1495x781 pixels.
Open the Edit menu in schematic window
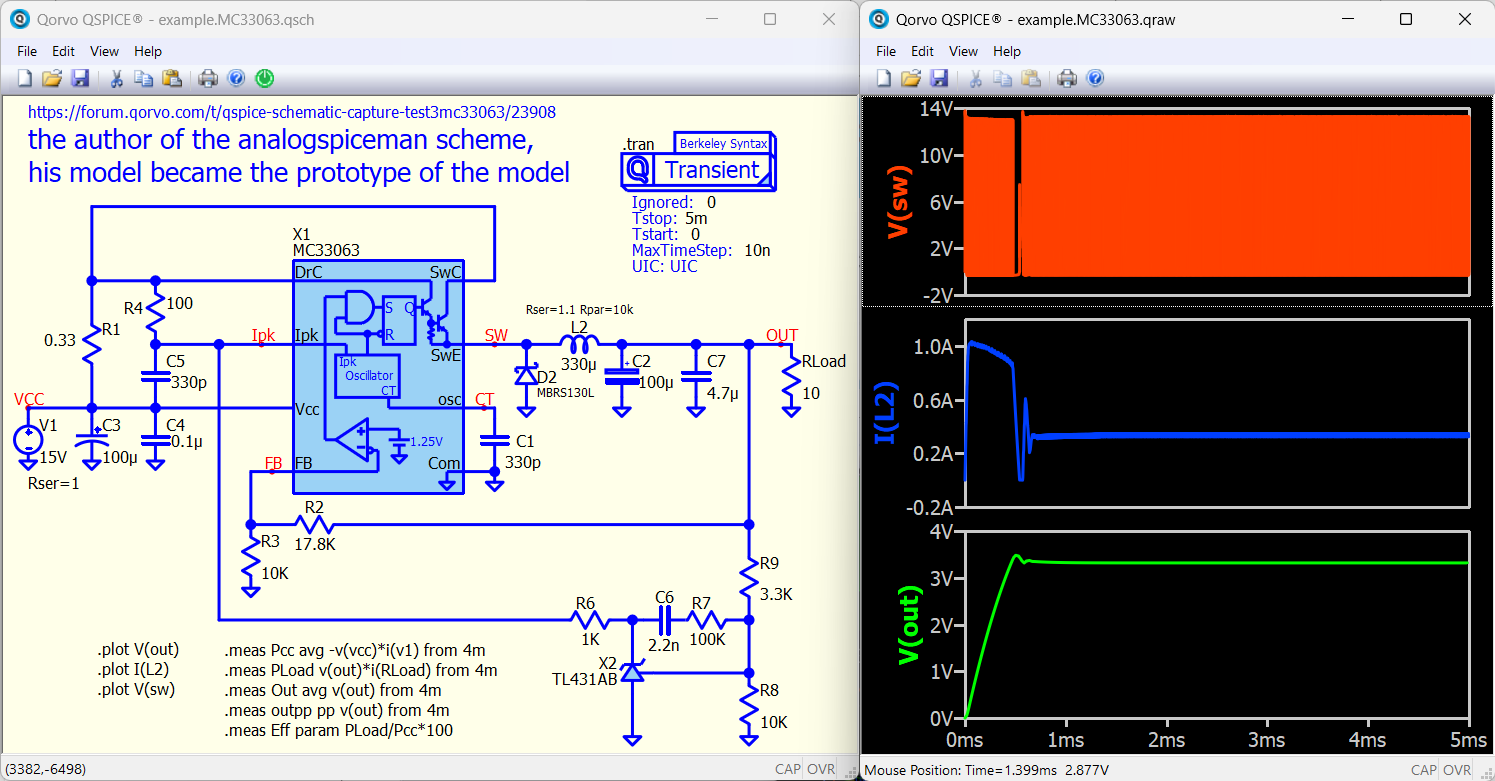pyautogui.click(x=64, y=51)
